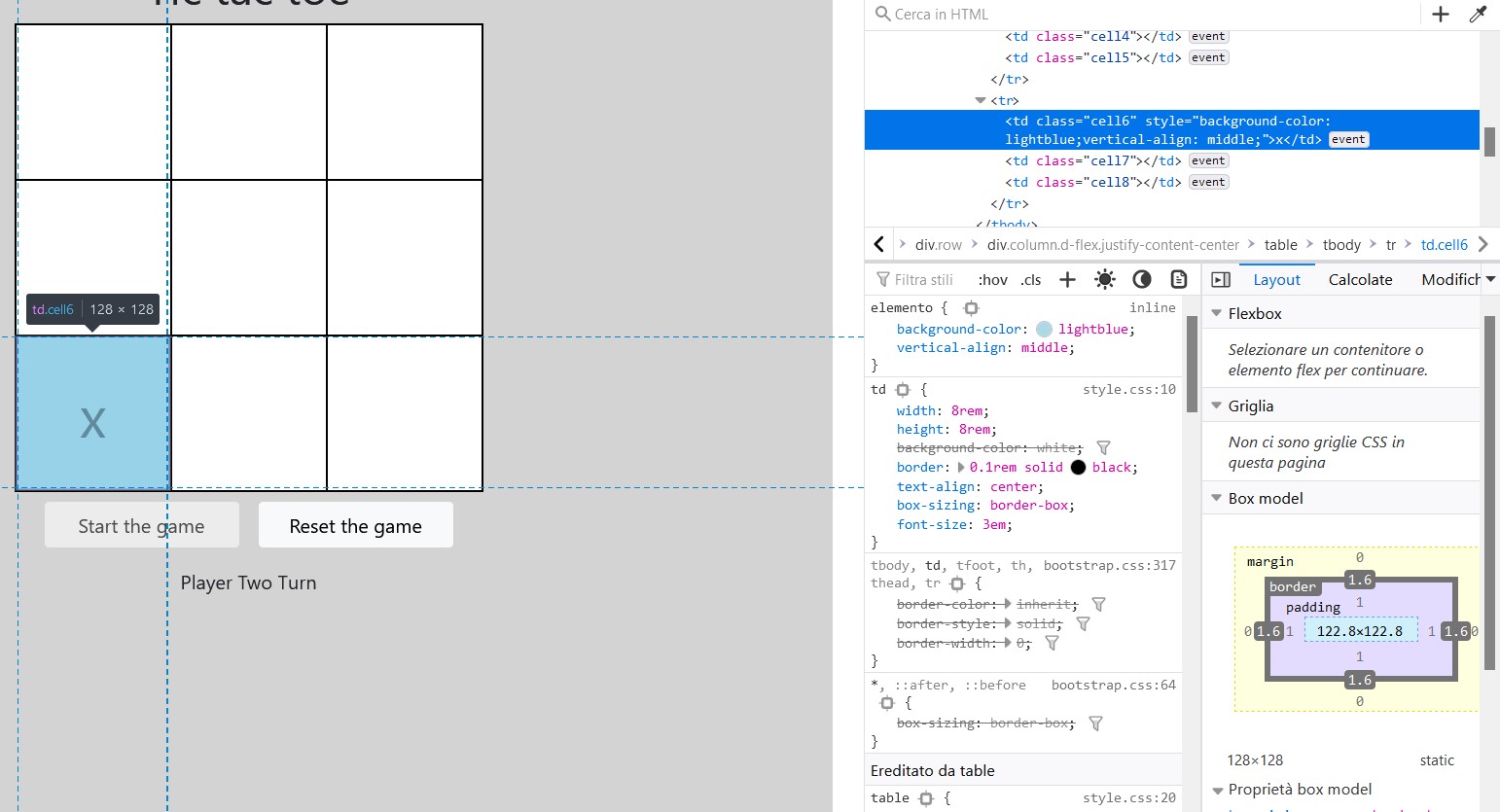Open the Layout tab
Screen dimensions: 1500x812
tap(1276, 280)
